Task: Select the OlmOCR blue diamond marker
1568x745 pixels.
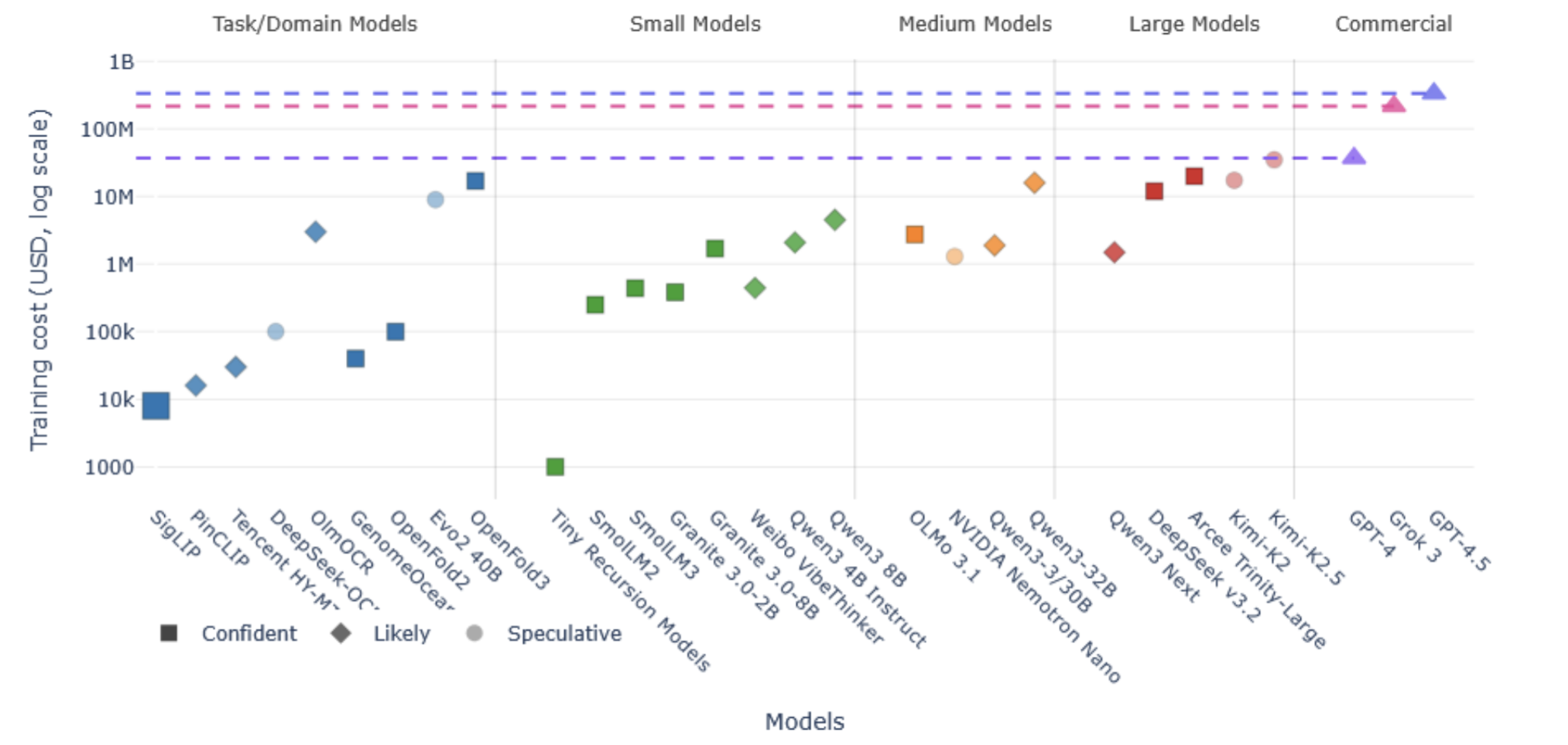Action: (315, 232)
